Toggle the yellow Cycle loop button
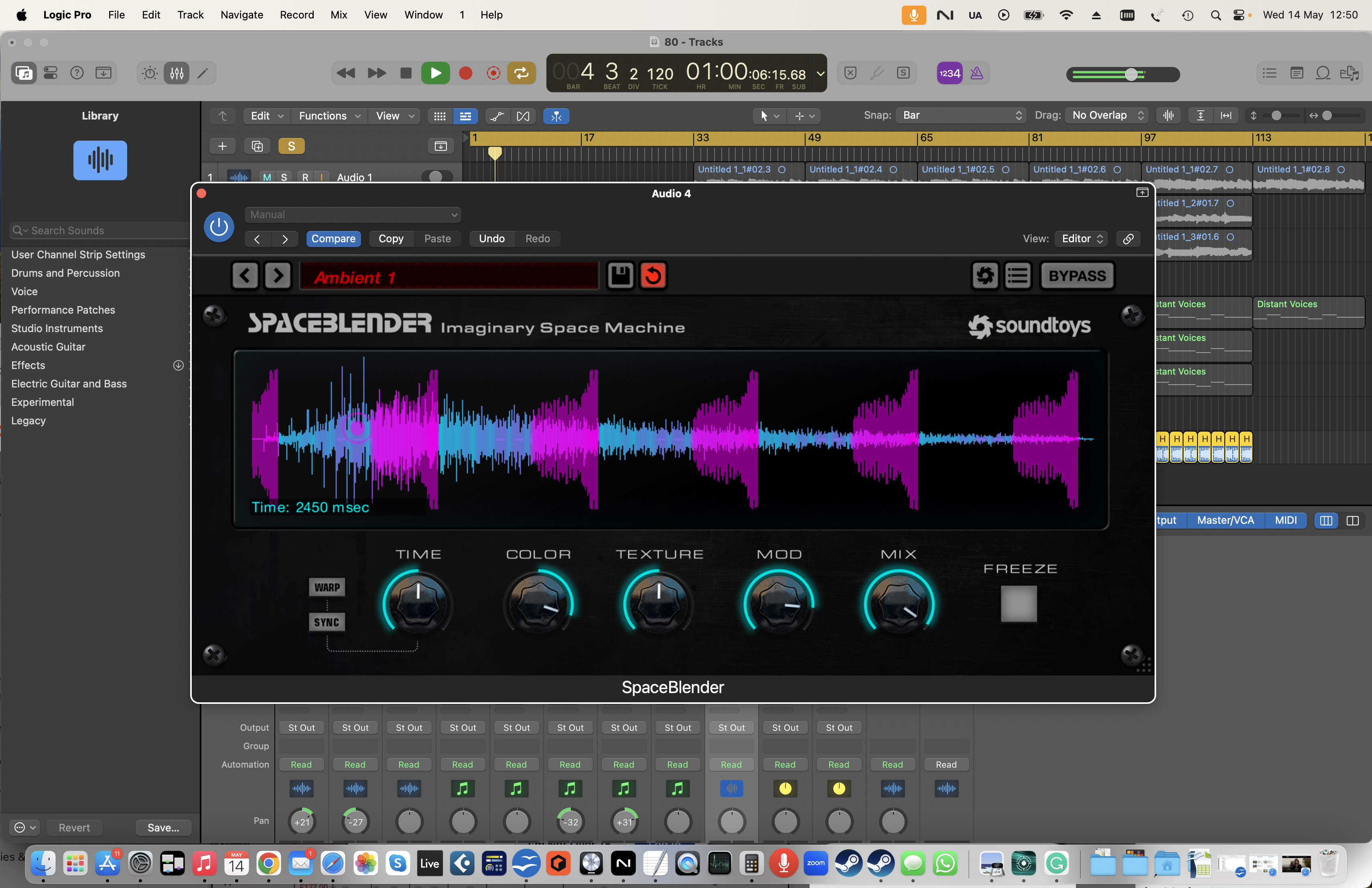The height and width of the screenshot is (888, 1372). coord(521,73)
